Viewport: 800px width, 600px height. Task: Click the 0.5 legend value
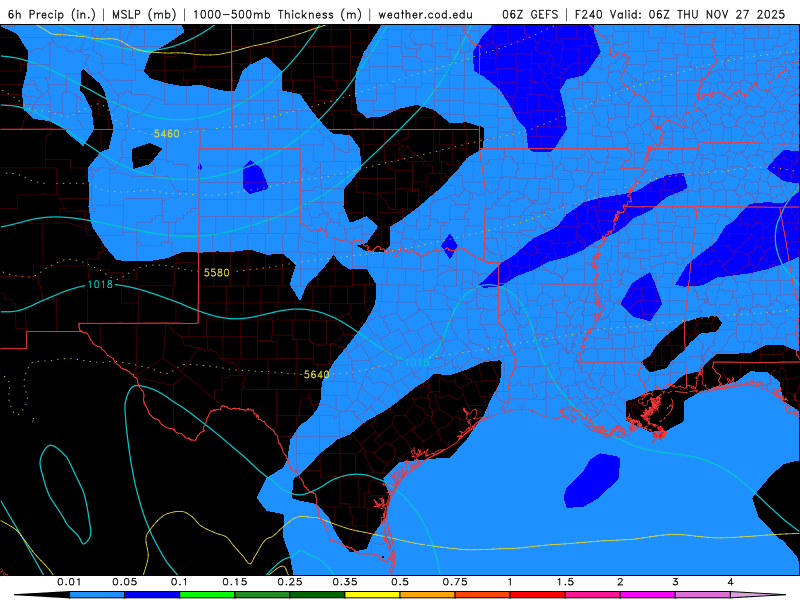(400, 582)
